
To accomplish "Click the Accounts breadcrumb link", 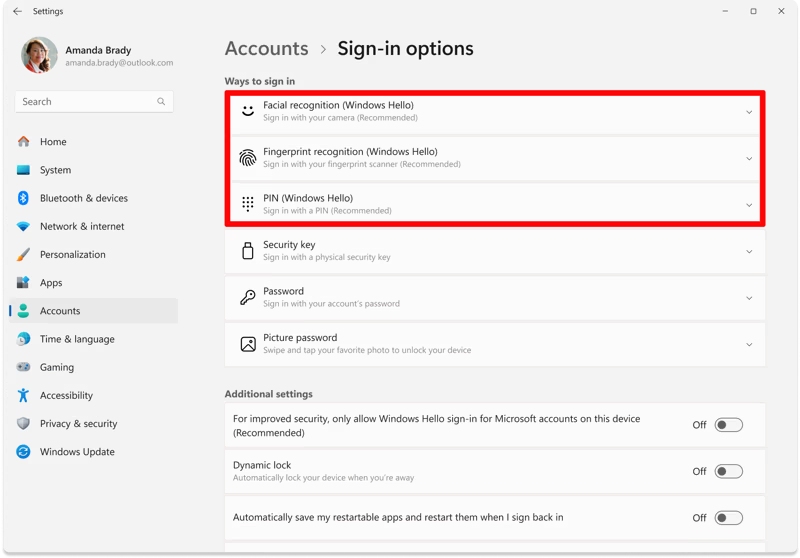I will tap(266, 49).
